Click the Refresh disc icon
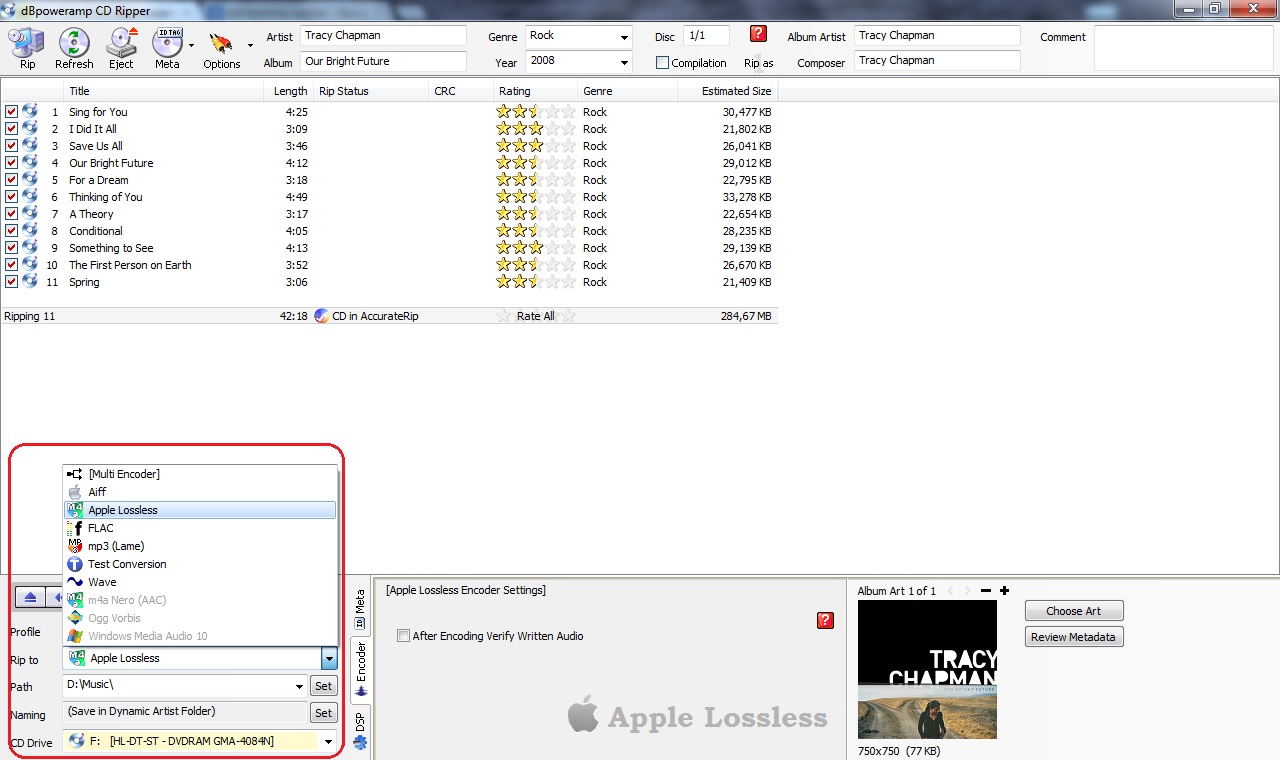Screen dimensions: 1280x760 pos(74,47)
